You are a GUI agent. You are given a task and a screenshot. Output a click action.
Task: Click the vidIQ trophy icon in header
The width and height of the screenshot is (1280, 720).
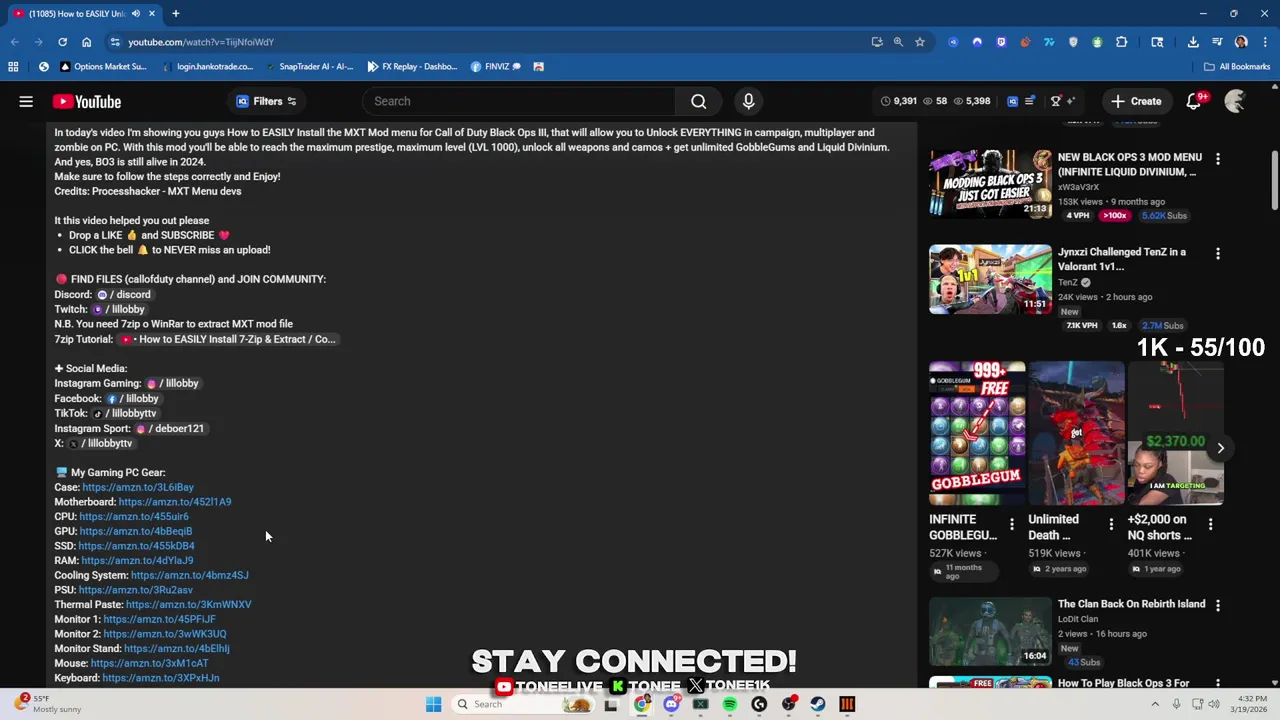(x=1055, y=101)
